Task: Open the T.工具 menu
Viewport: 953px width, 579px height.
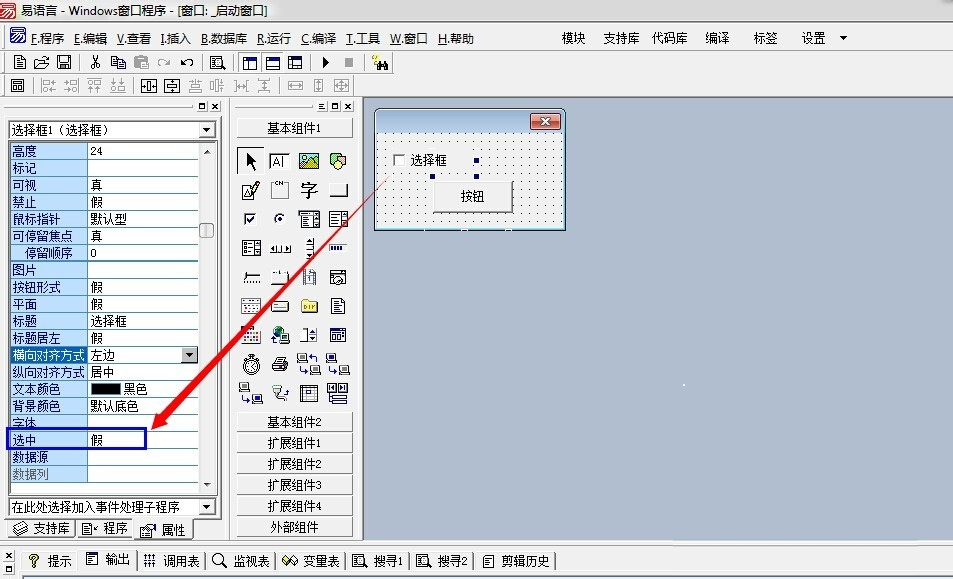Action: (362, 38)
